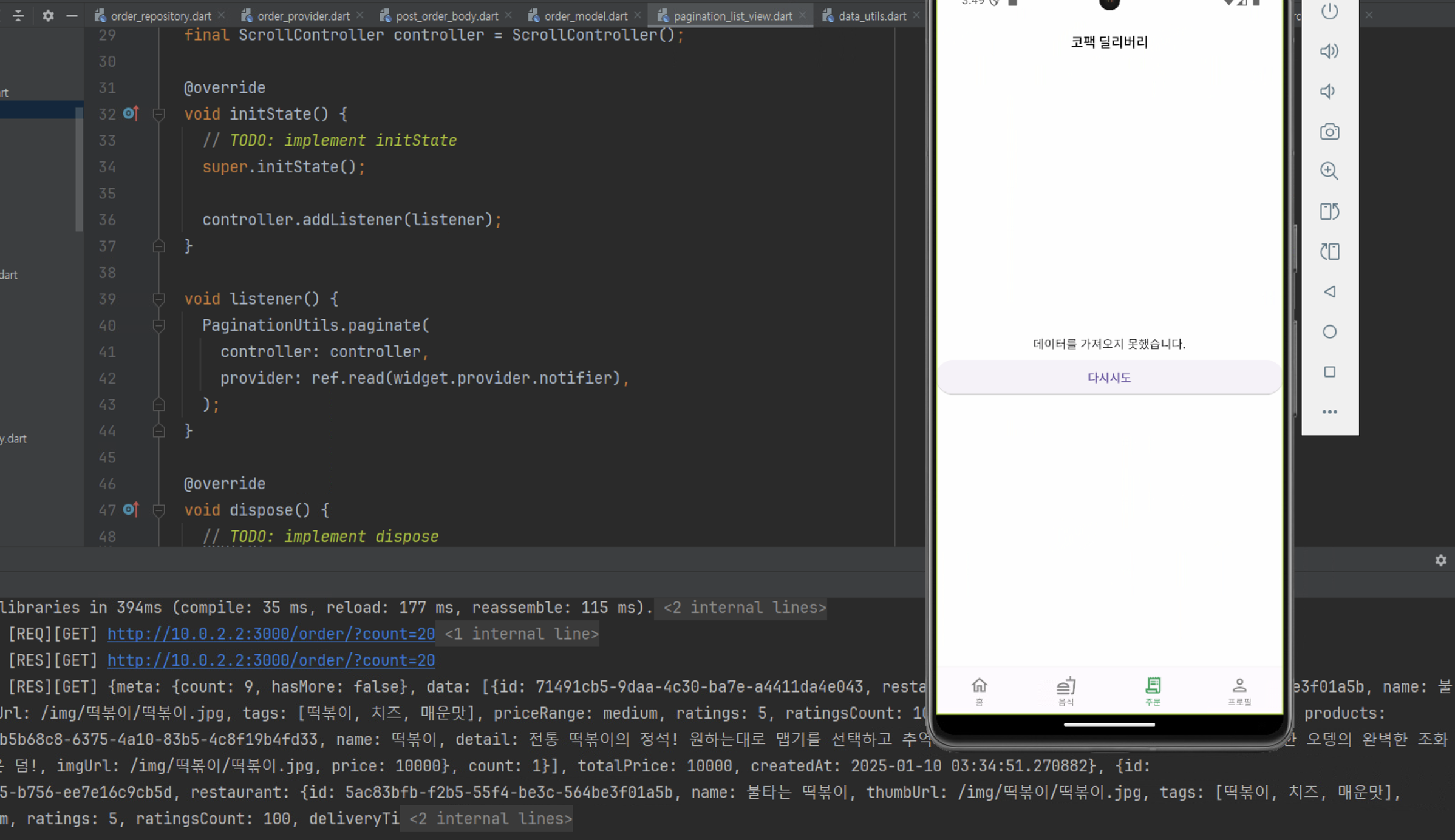This screenshot has width=1455, height=840.
Task: Expand 2 internal lines after reassemble
Action: point(744,608)
